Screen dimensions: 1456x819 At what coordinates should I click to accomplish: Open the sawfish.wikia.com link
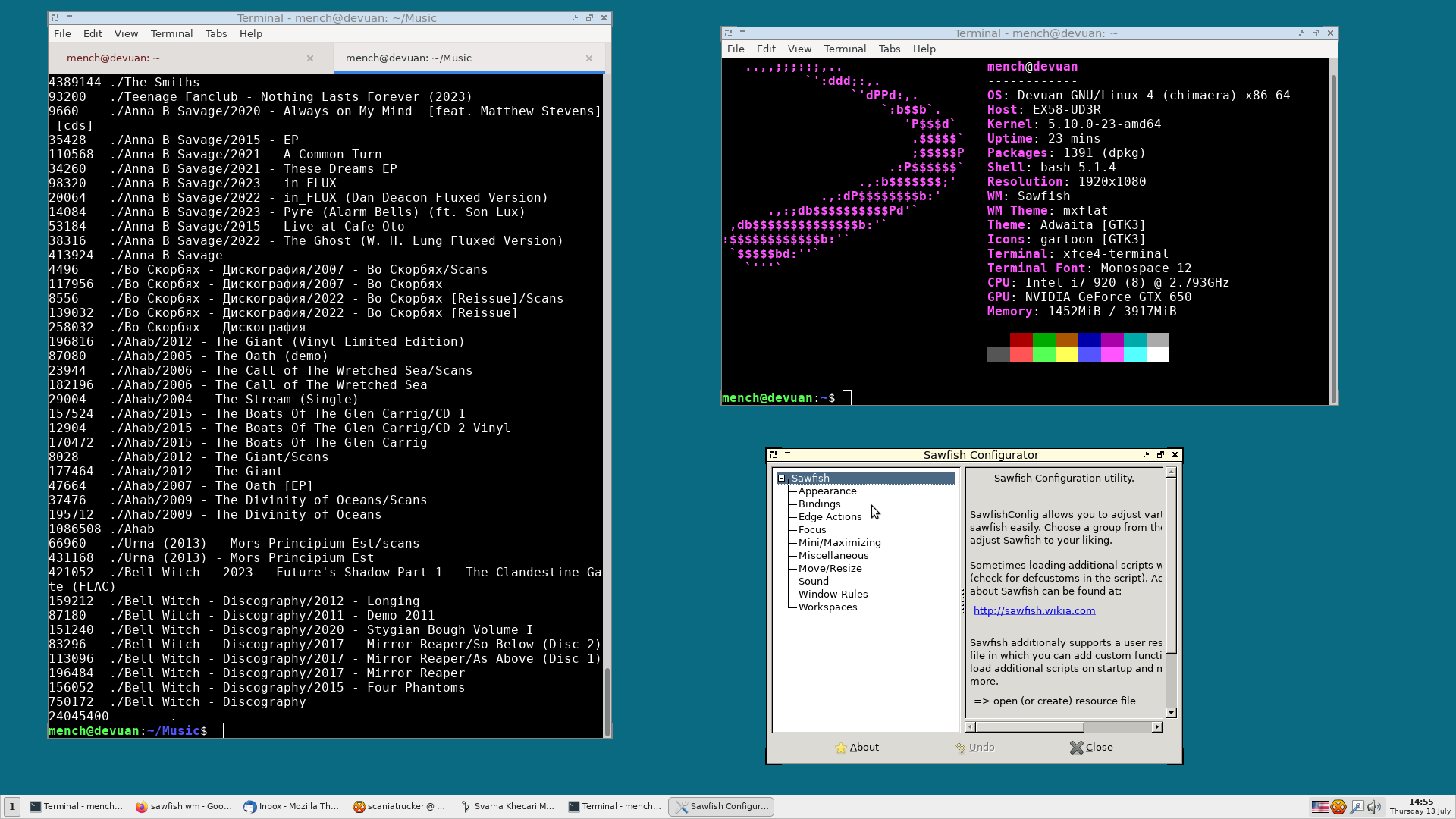(1034, 610)
